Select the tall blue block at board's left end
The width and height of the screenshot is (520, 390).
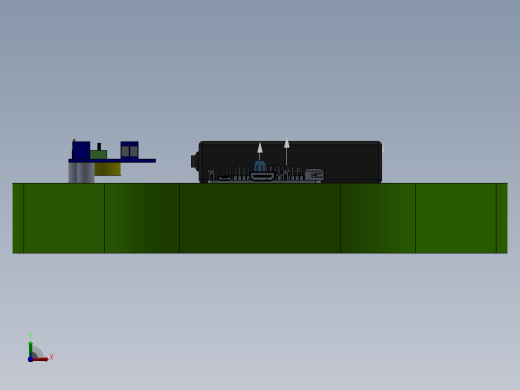(x=81, y=150)
